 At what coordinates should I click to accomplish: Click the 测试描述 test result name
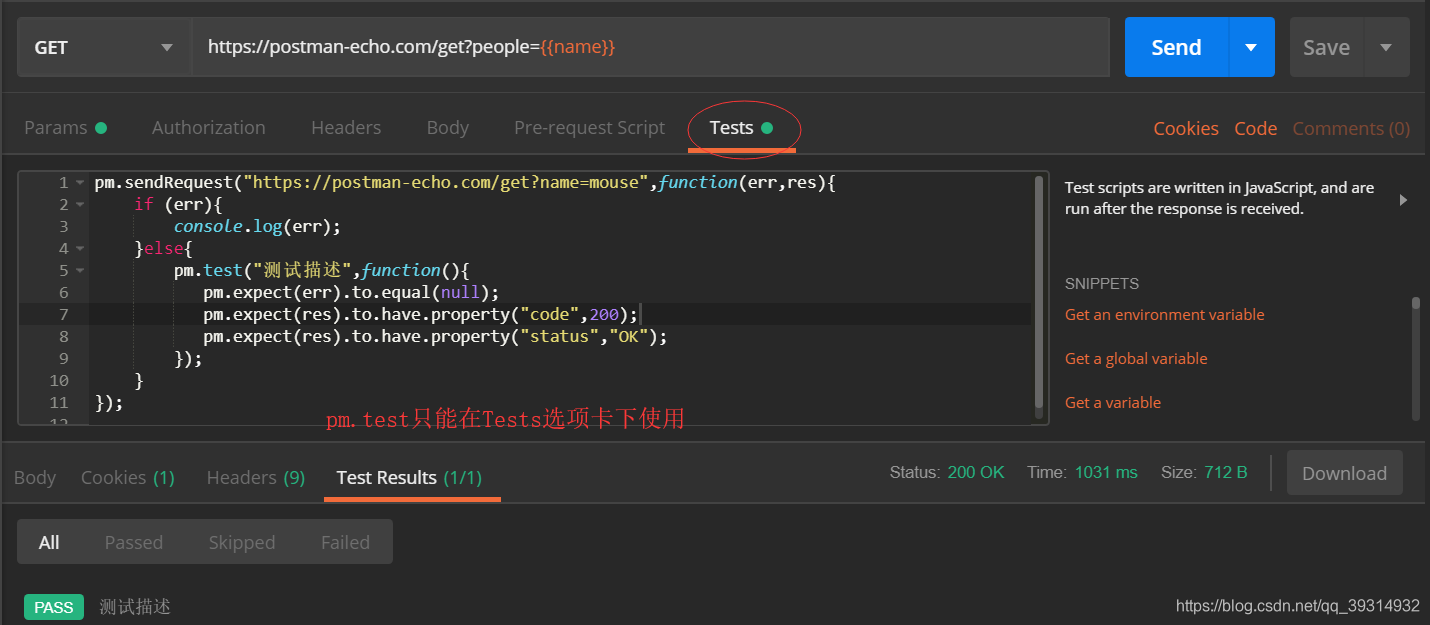(x=135, y=607)
